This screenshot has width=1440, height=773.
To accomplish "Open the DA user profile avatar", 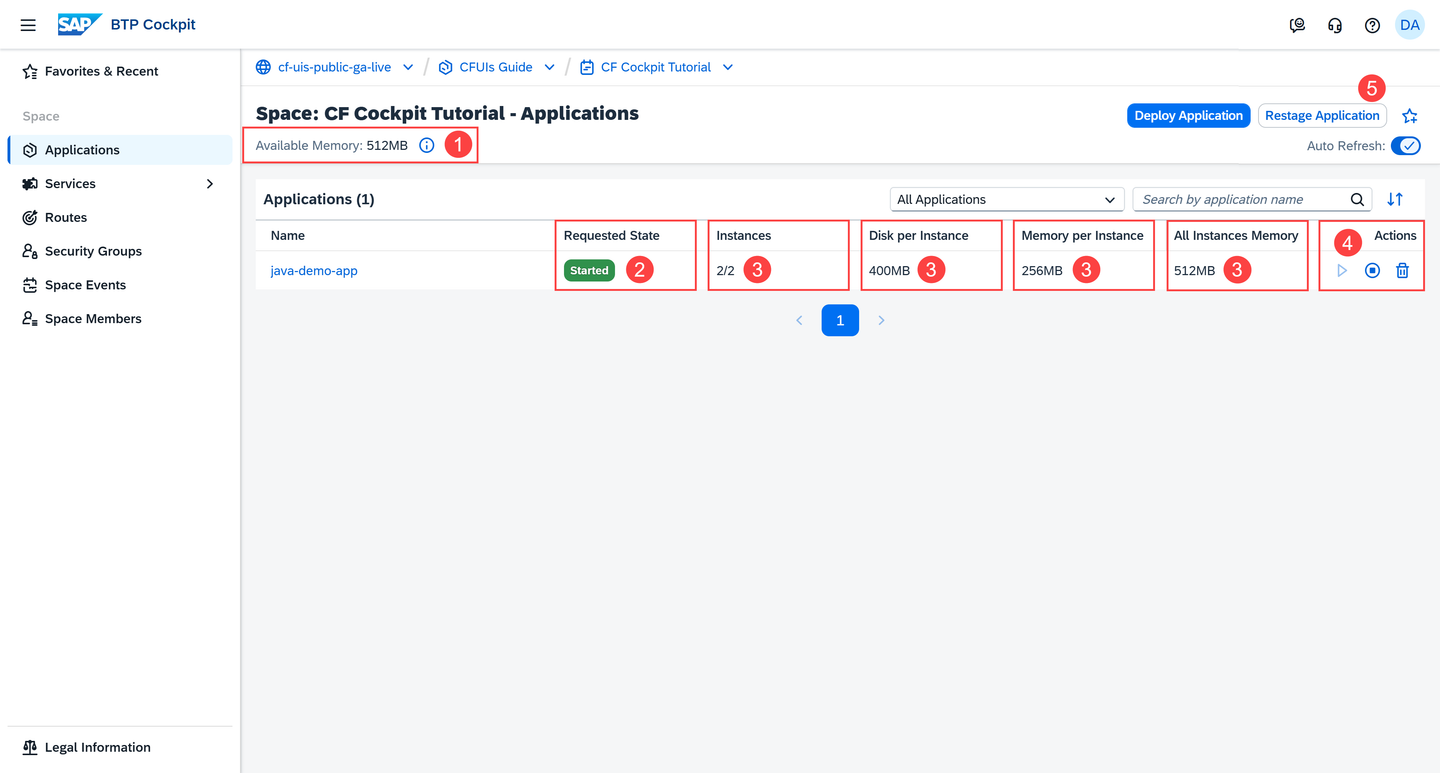I will (1410, 25).
